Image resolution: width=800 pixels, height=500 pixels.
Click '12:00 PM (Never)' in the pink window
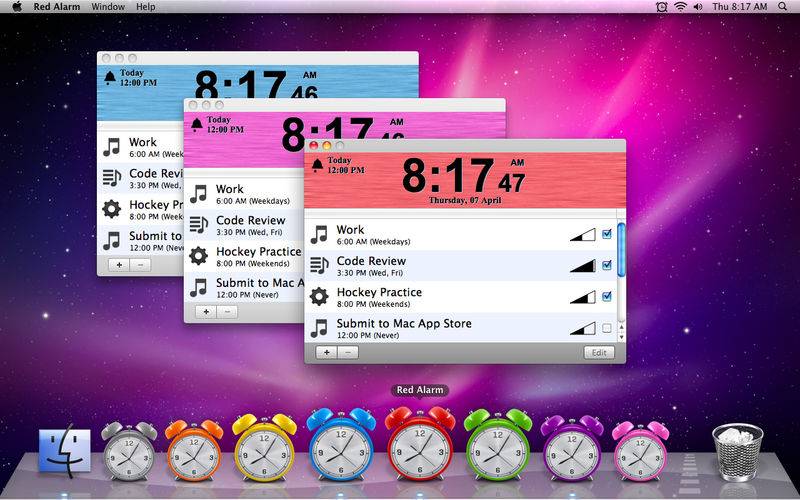coord(247,295)
